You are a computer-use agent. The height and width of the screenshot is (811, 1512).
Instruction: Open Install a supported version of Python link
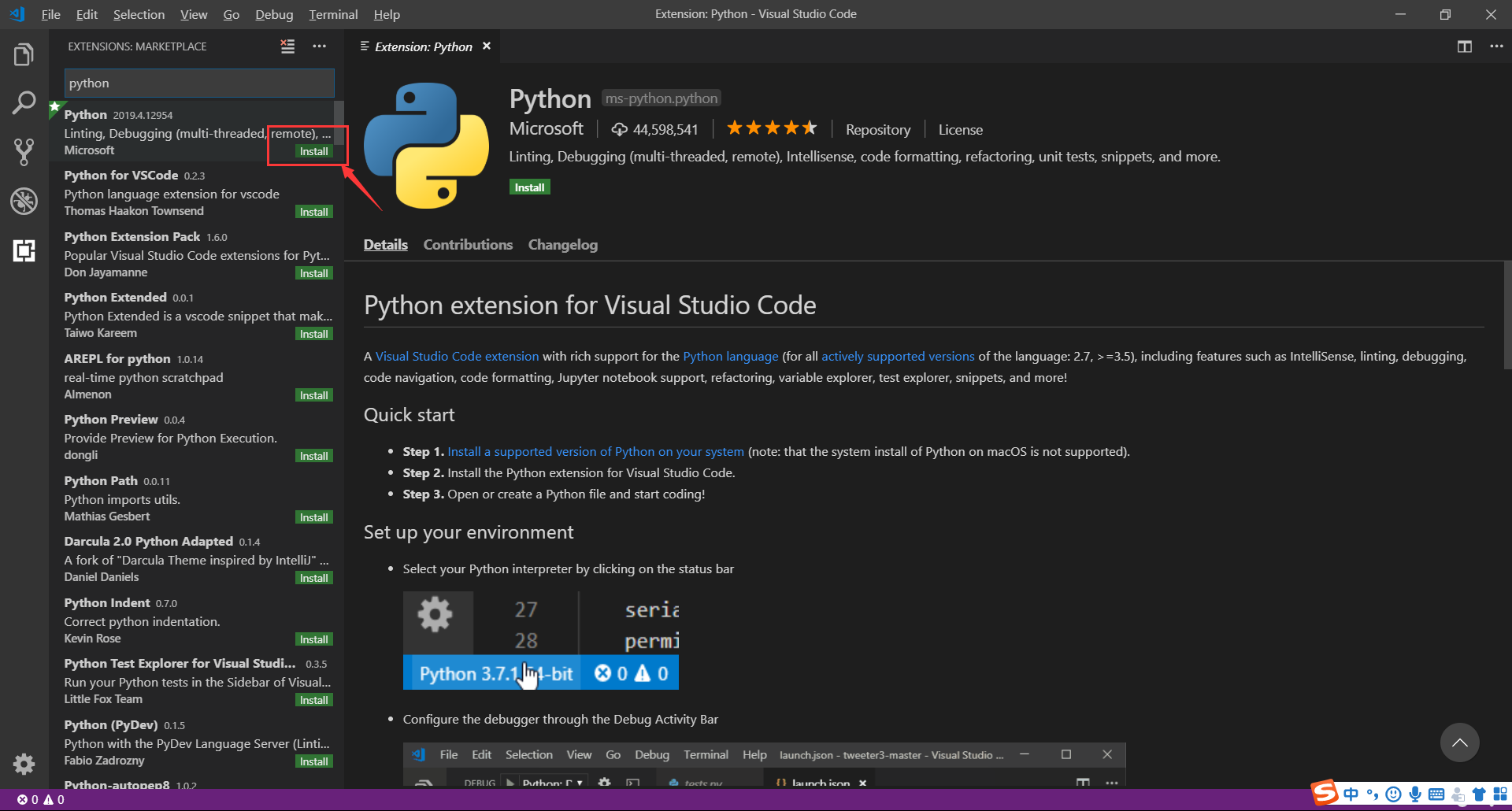(x=595, y=451)
